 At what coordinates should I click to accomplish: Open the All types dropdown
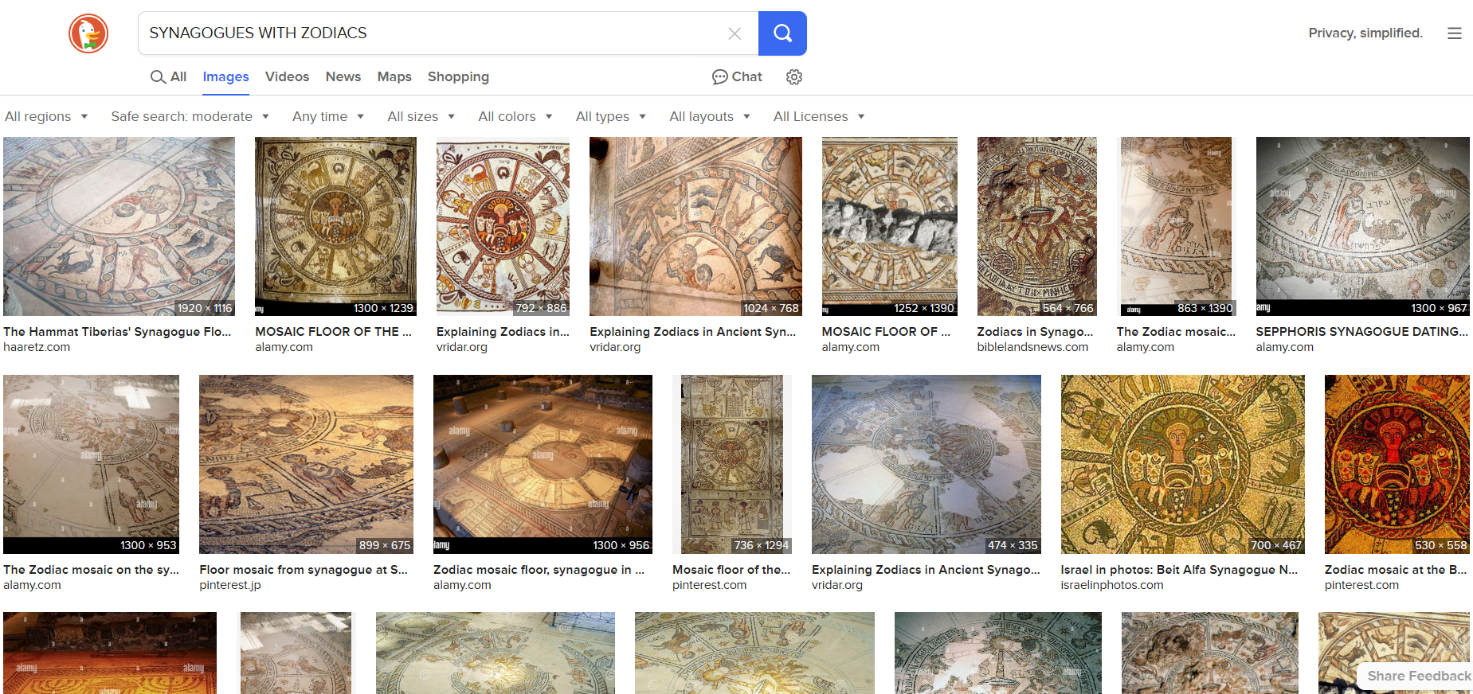coord(611,117)
